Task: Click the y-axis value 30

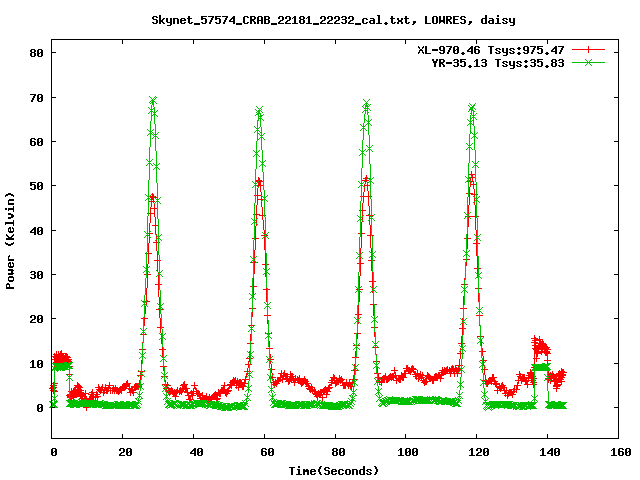Action: coord(36,275)
